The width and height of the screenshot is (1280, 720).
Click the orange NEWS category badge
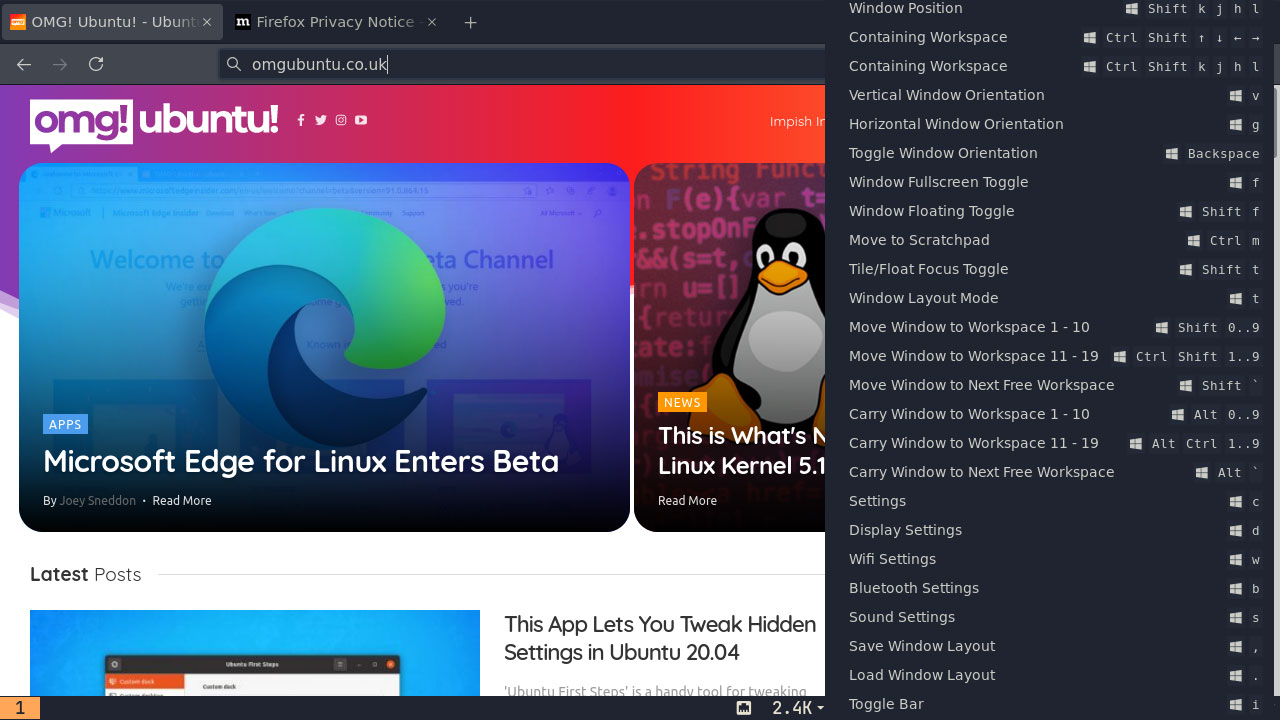pos(682,402)
